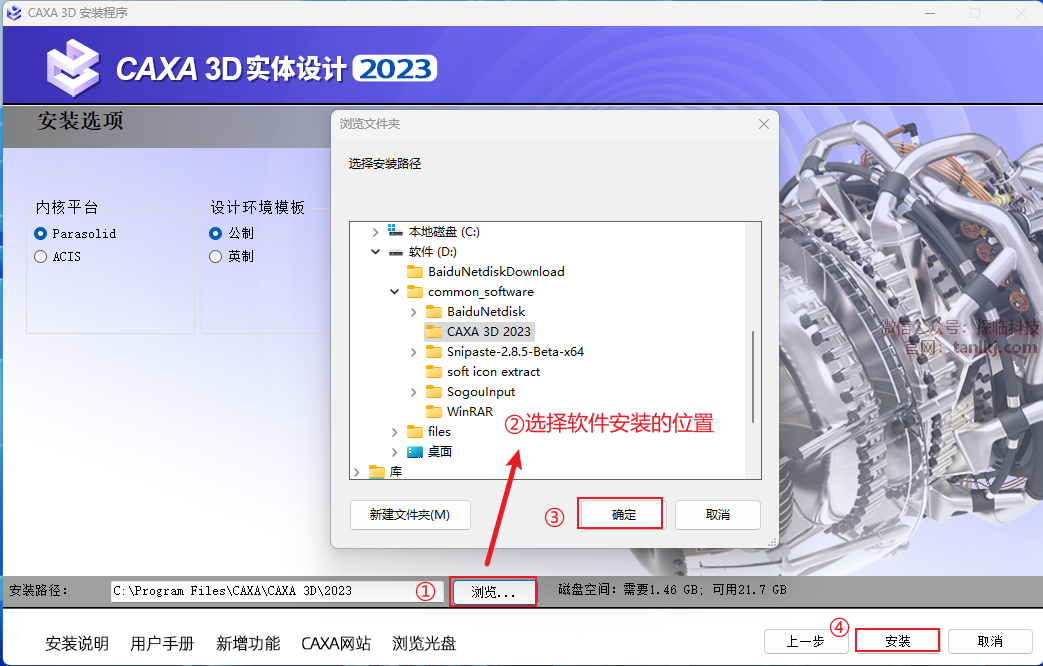This screenshot has width=1043, height=666.
Task: Click 磁盘空间 disk space text
Action: [672, 589]
